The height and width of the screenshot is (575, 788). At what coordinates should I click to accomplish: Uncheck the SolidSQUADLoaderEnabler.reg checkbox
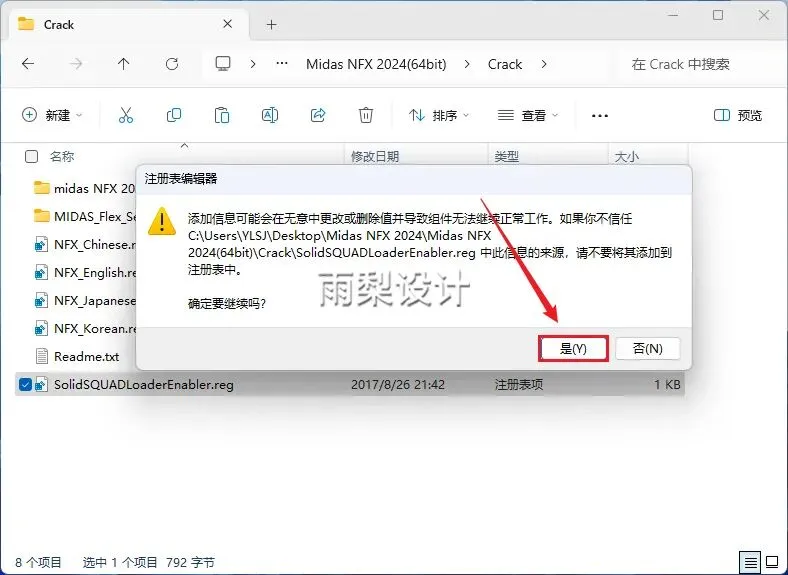[x=25, y=385]
